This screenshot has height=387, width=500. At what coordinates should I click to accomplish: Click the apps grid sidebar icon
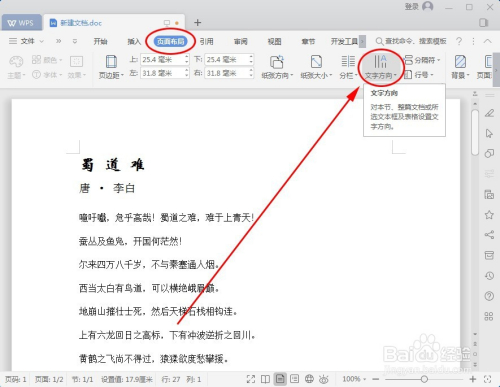coord(489,316)
